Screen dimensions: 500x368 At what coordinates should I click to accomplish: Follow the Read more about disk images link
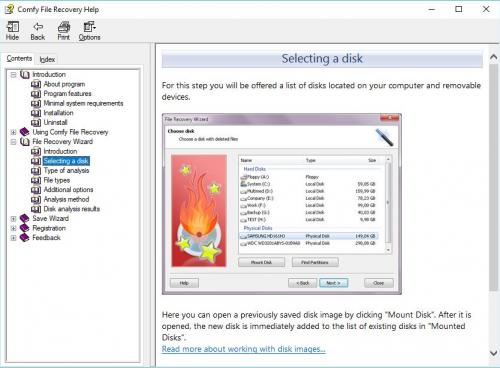click(244, 349)
